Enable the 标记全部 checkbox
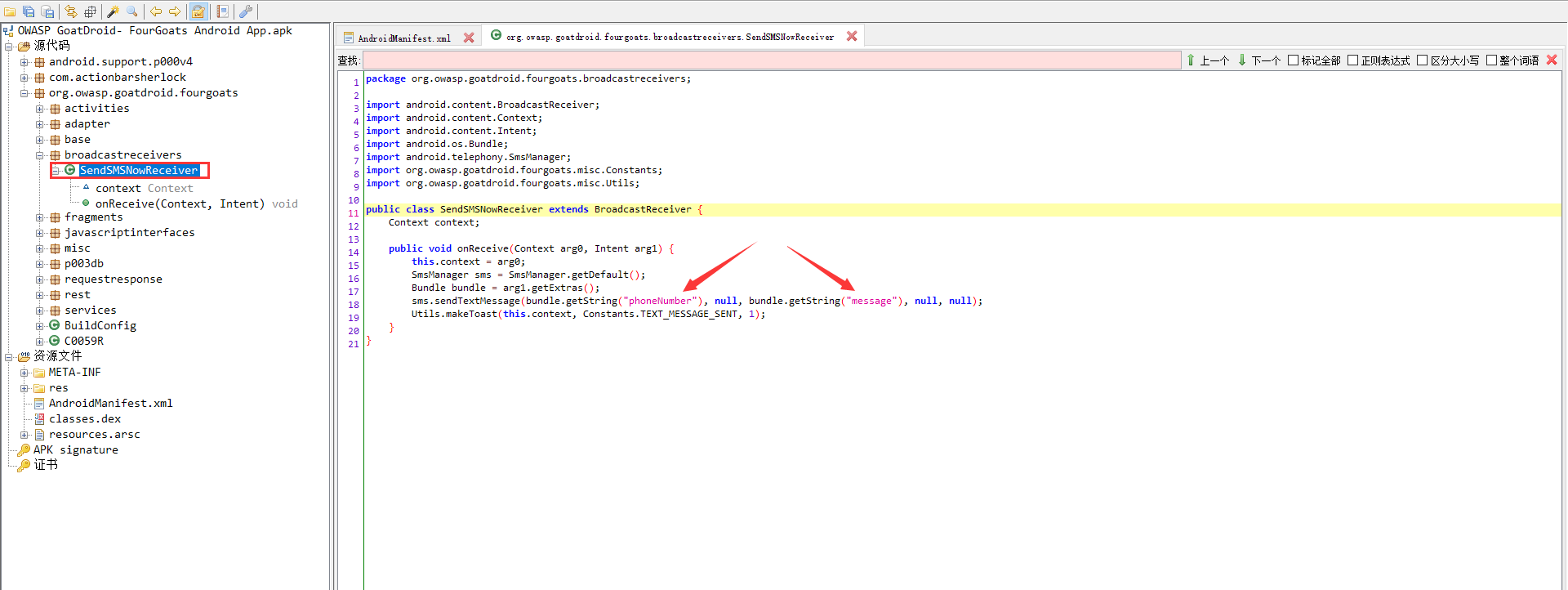The width and height of the screenshot is (1568, 590). 1293,60
